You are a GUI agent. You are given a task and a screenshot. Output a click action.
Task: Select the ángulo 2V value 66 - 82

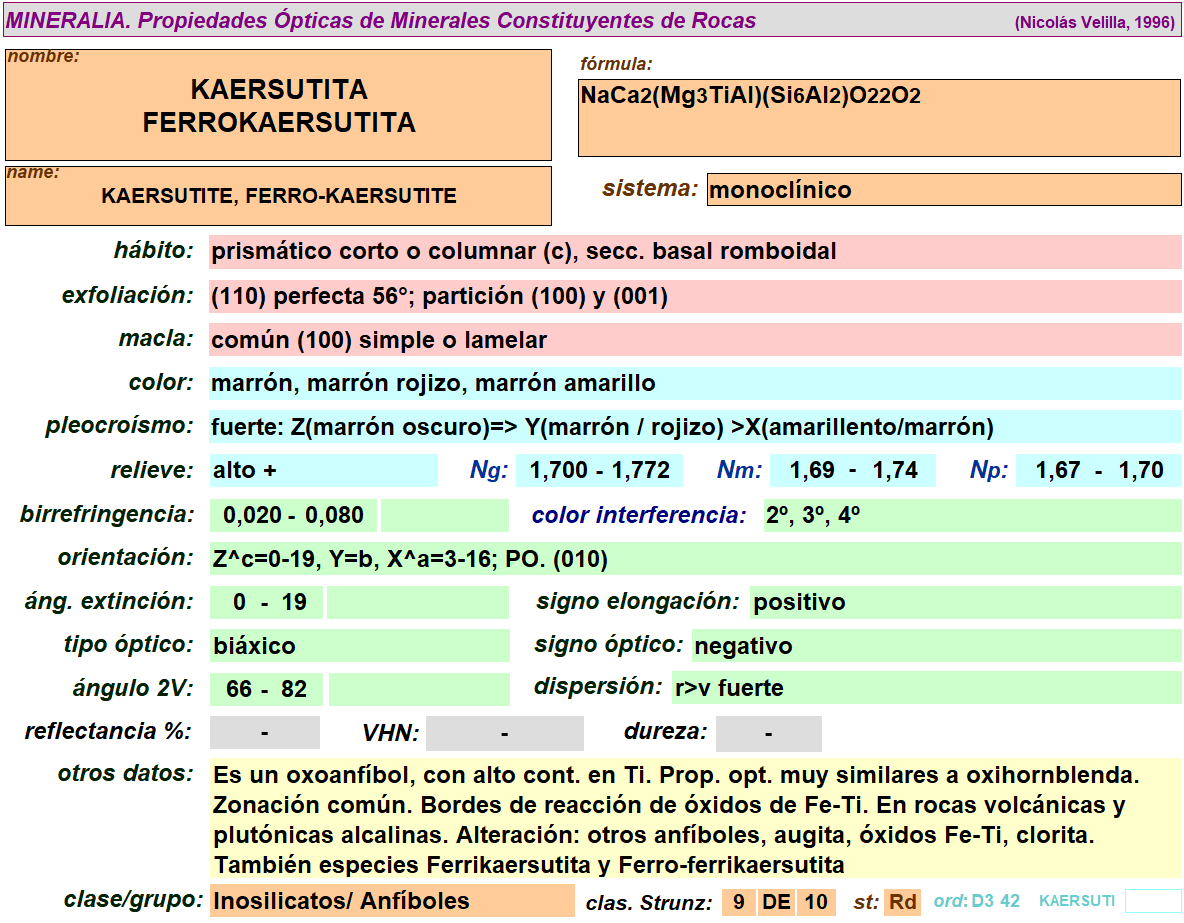[266, 690]
